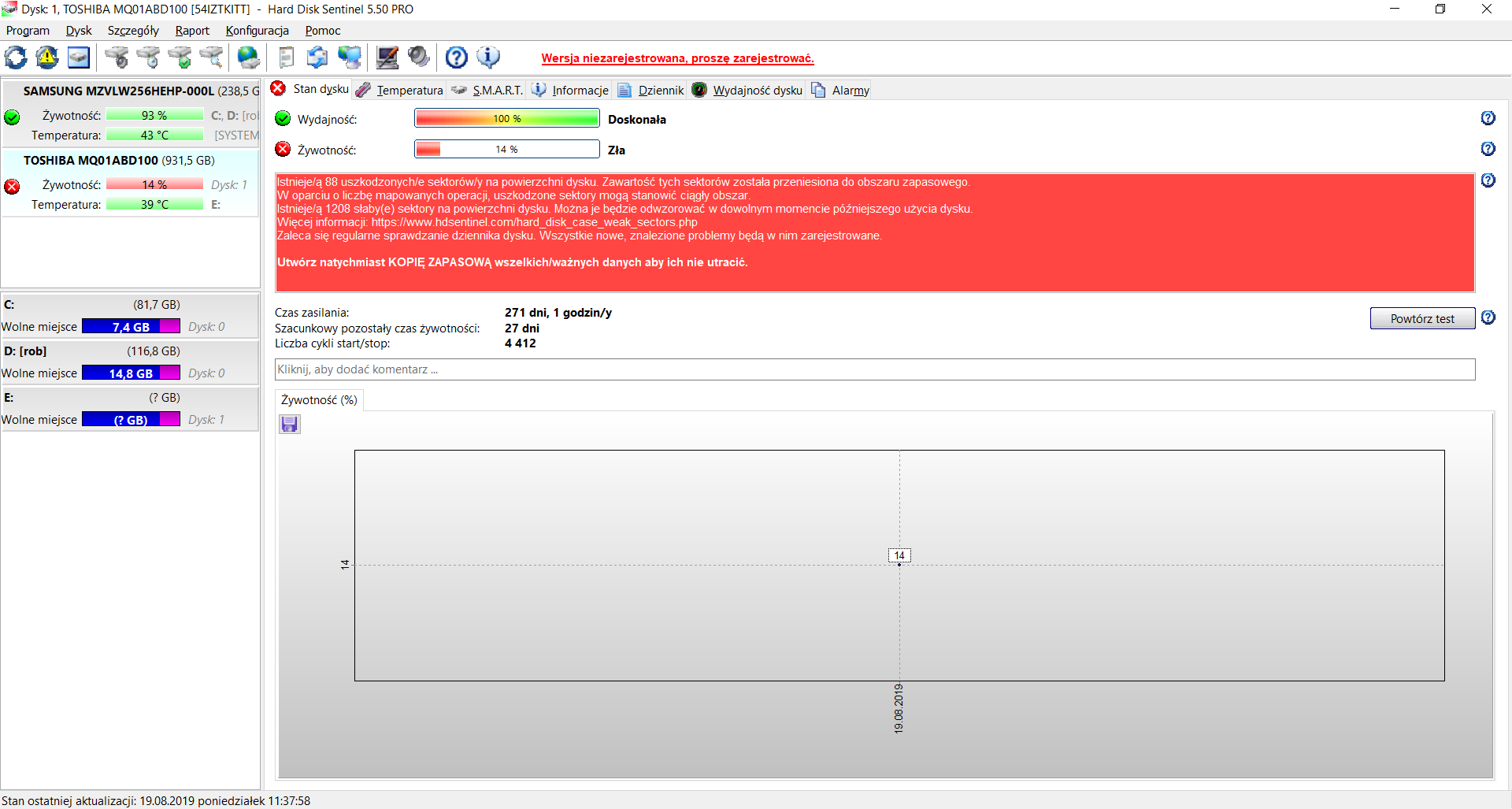Open the Szczegóły menu

coord(133,31)
